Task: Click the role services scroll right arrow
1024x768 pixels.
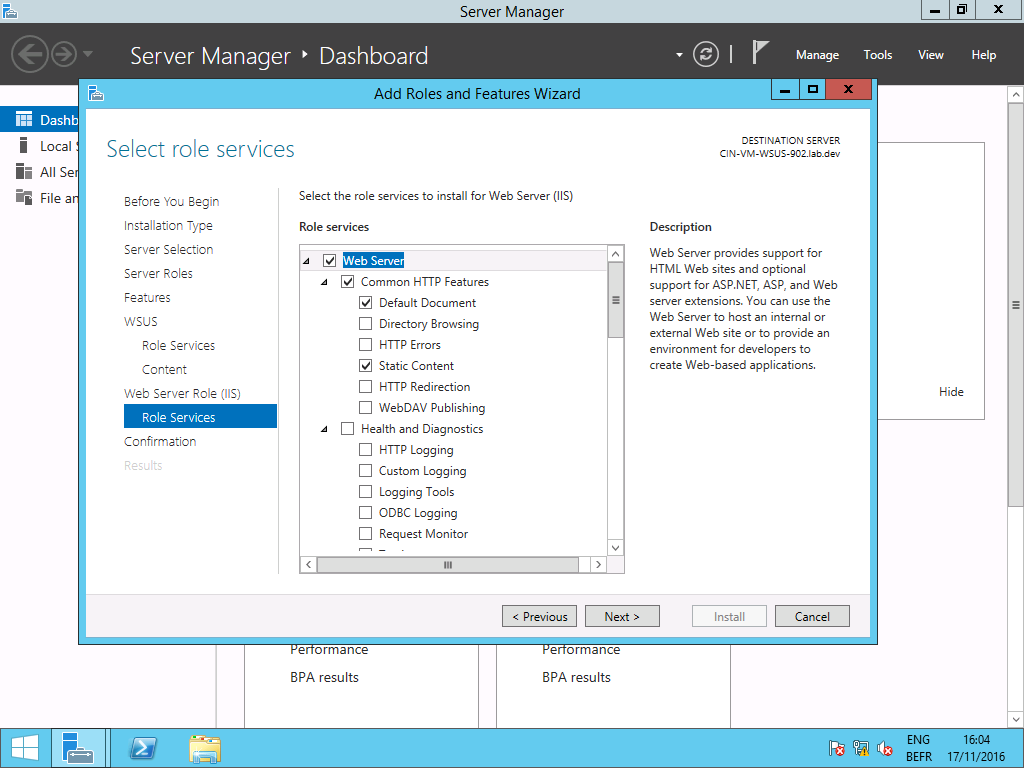Action: (598, 564)
